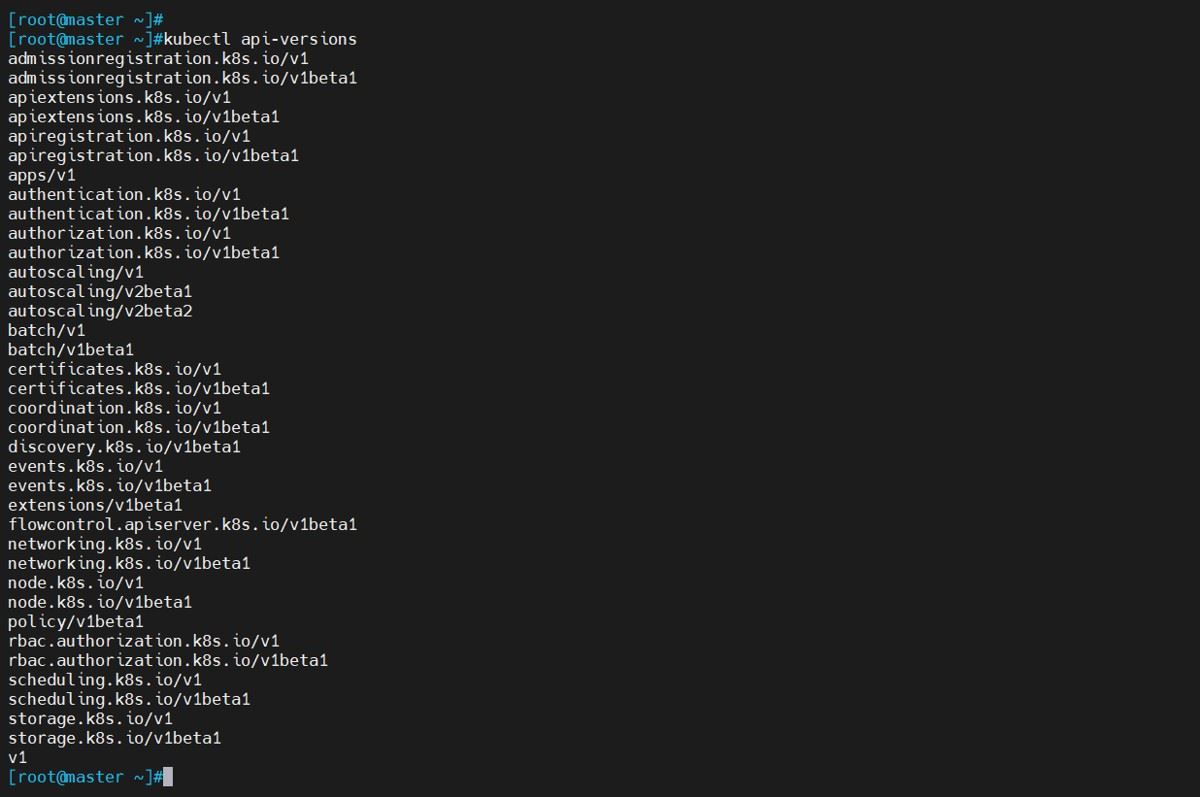Click the node.k8s.io/v1 line
The width and height of the screenshot is (1200, 797).
pos(75,582)
